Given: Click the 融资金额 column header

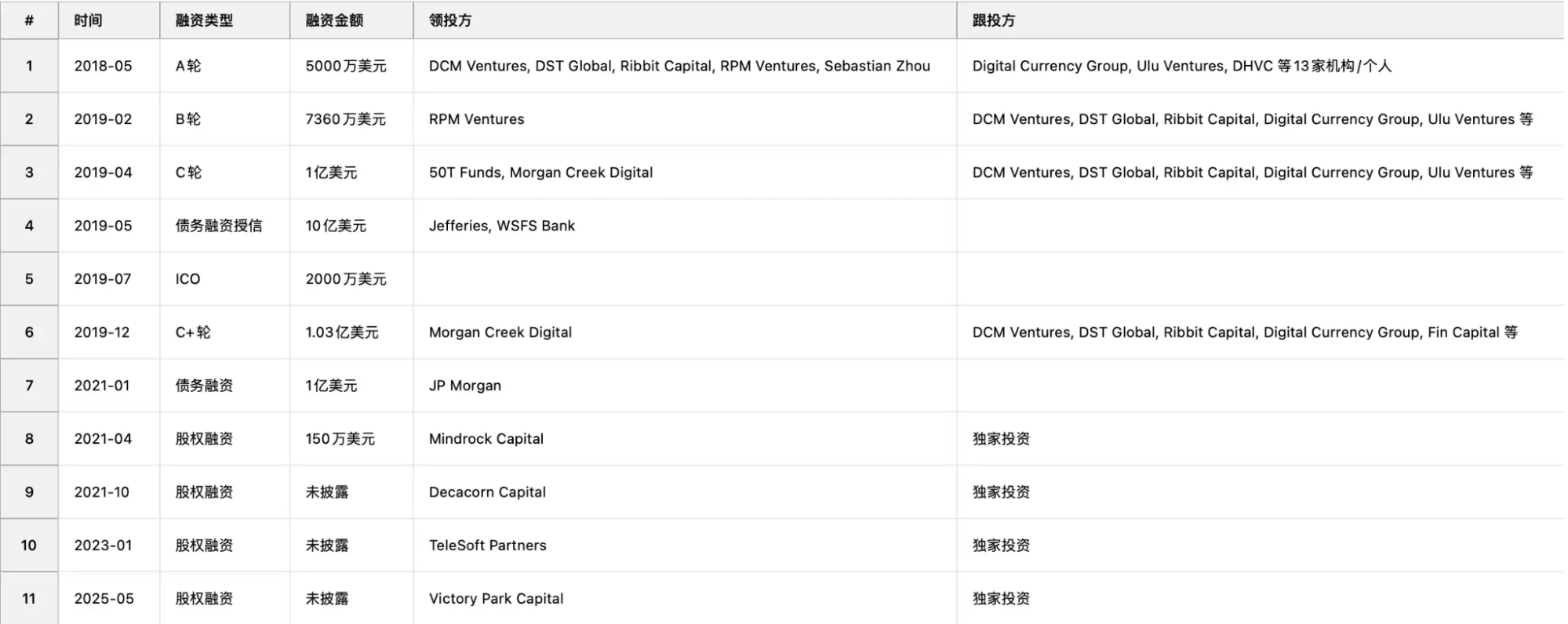Looking at the screenshot, I should 351,20.
